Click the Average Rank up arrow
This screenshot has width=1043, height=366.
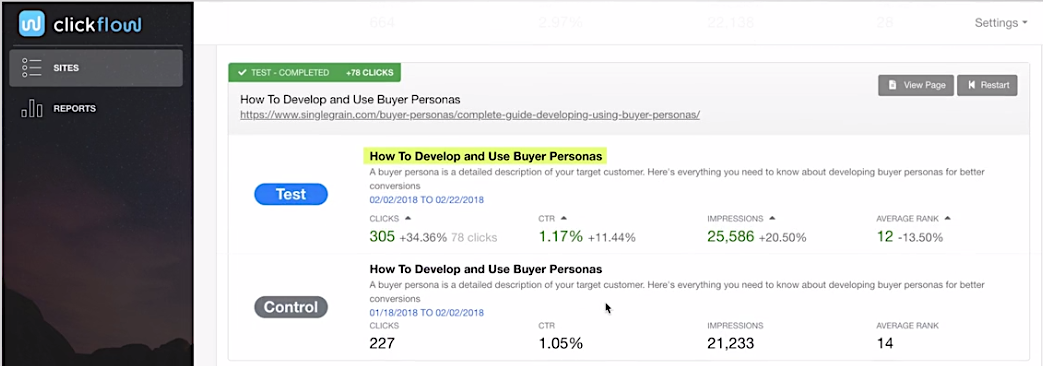click(x=947, y=218)
